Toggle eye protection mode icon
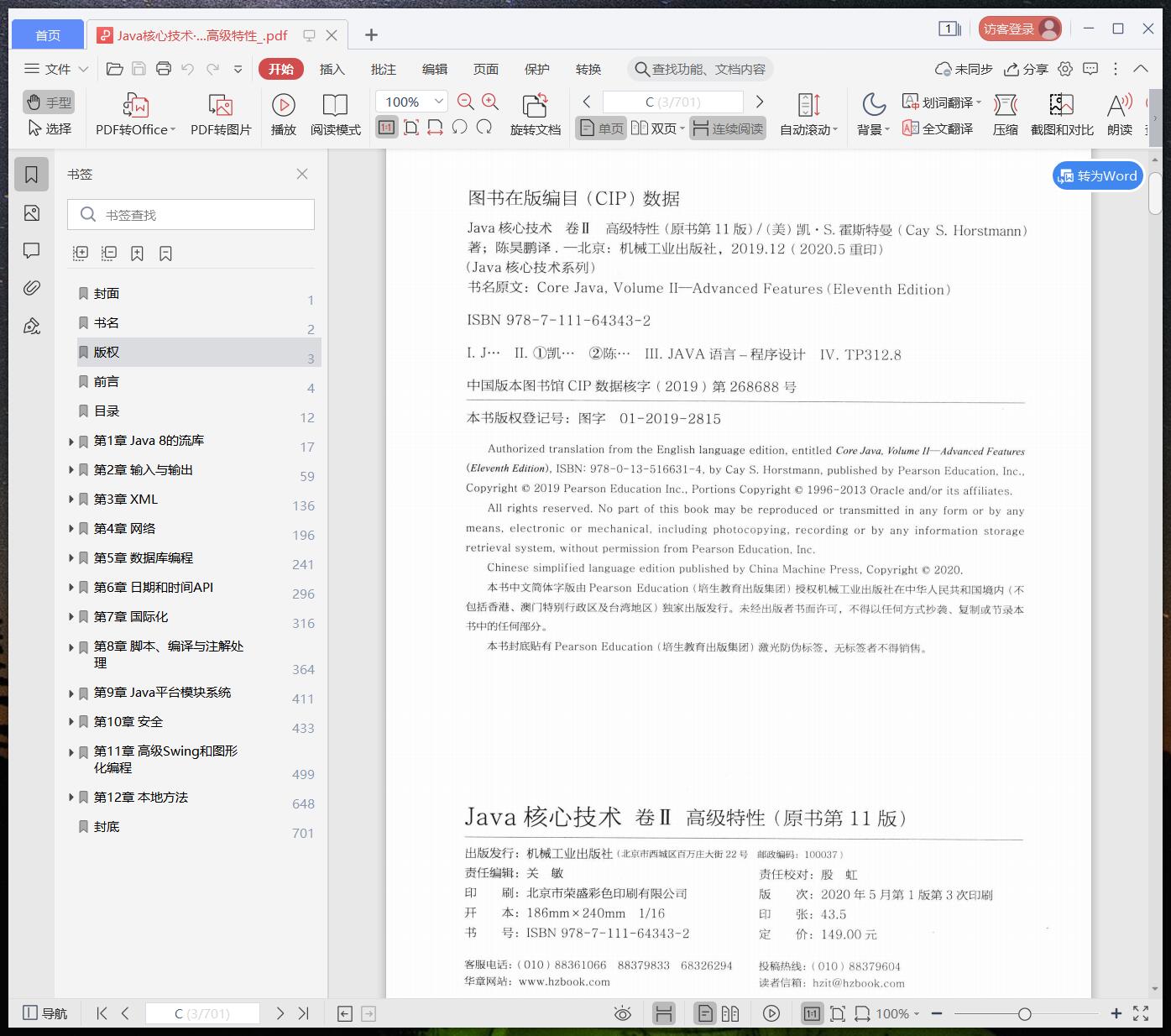1171x1036 pixels. (x=622, y=1013)
